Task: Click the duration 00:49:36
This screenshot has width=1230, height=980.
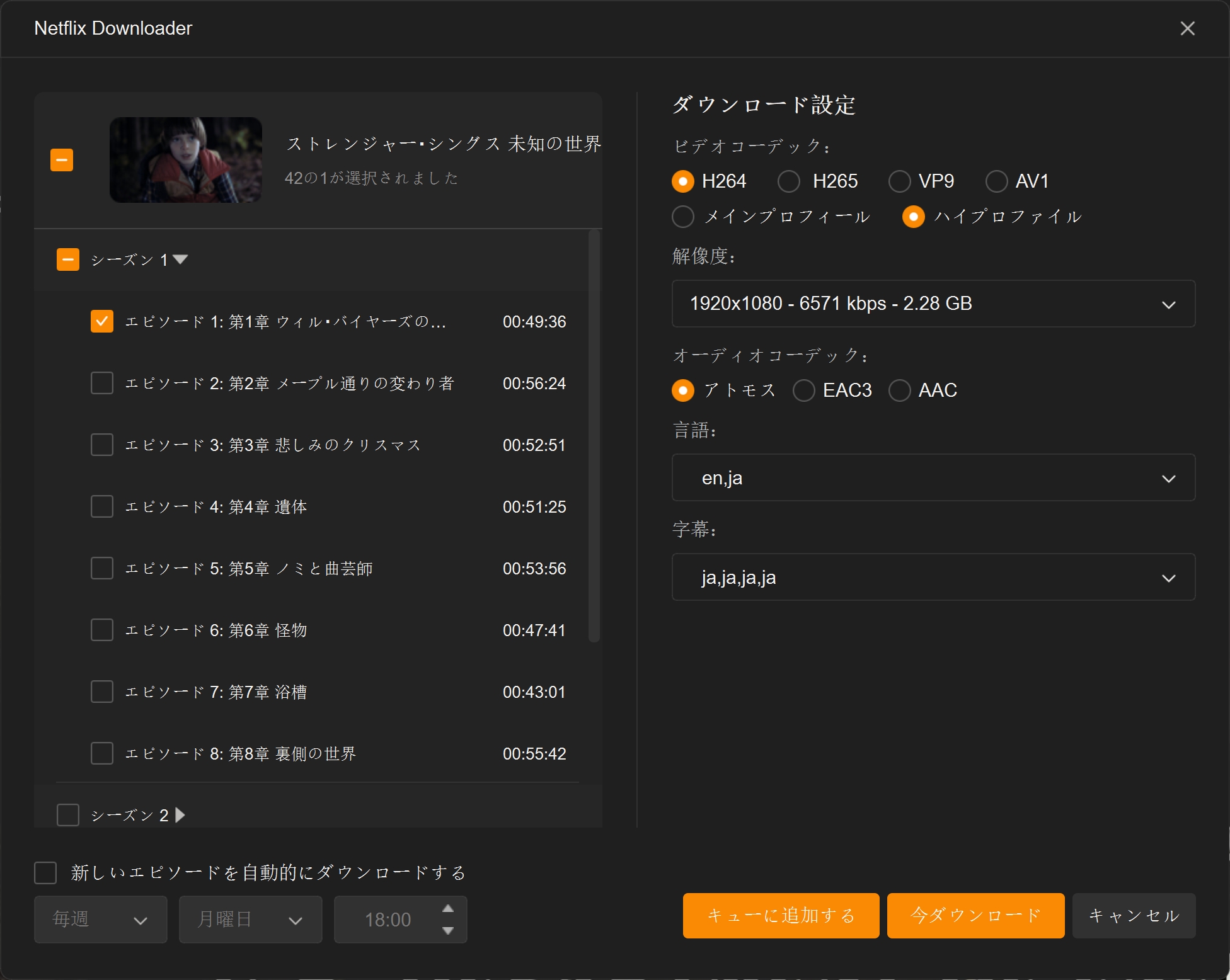Action: point(534,322)
